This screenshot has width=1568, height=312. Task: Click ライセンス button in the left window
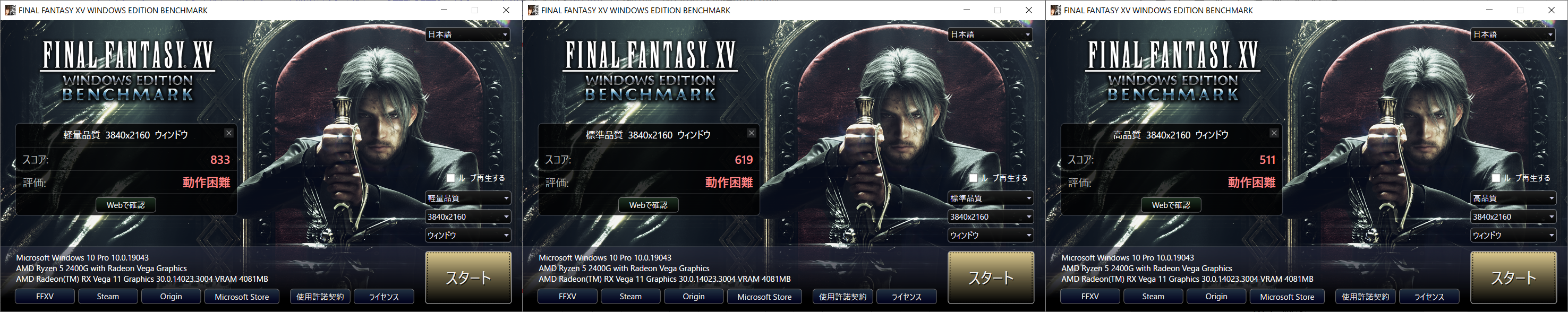click(384, 297)
